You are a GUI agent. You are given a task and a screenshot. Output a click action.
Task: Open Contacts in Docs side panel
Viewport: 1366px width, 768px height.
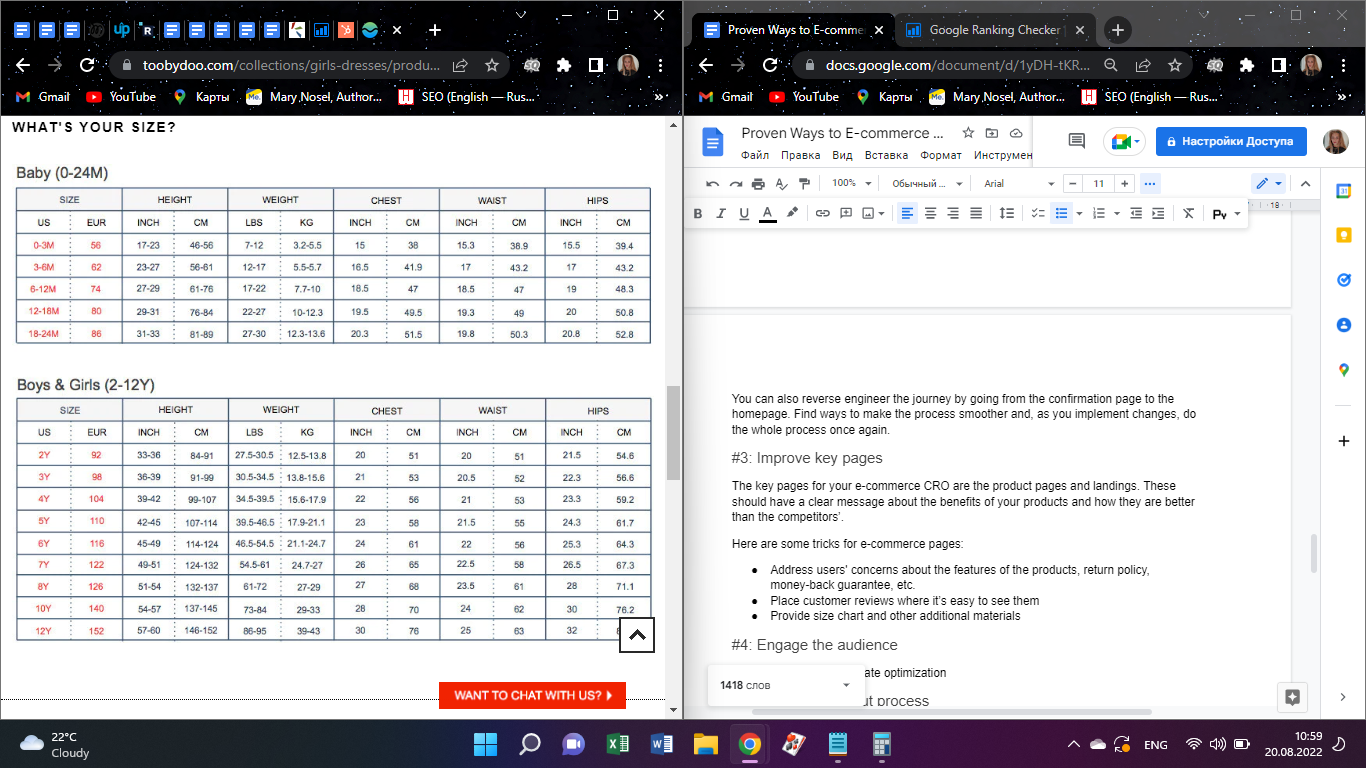[1344, 325]
